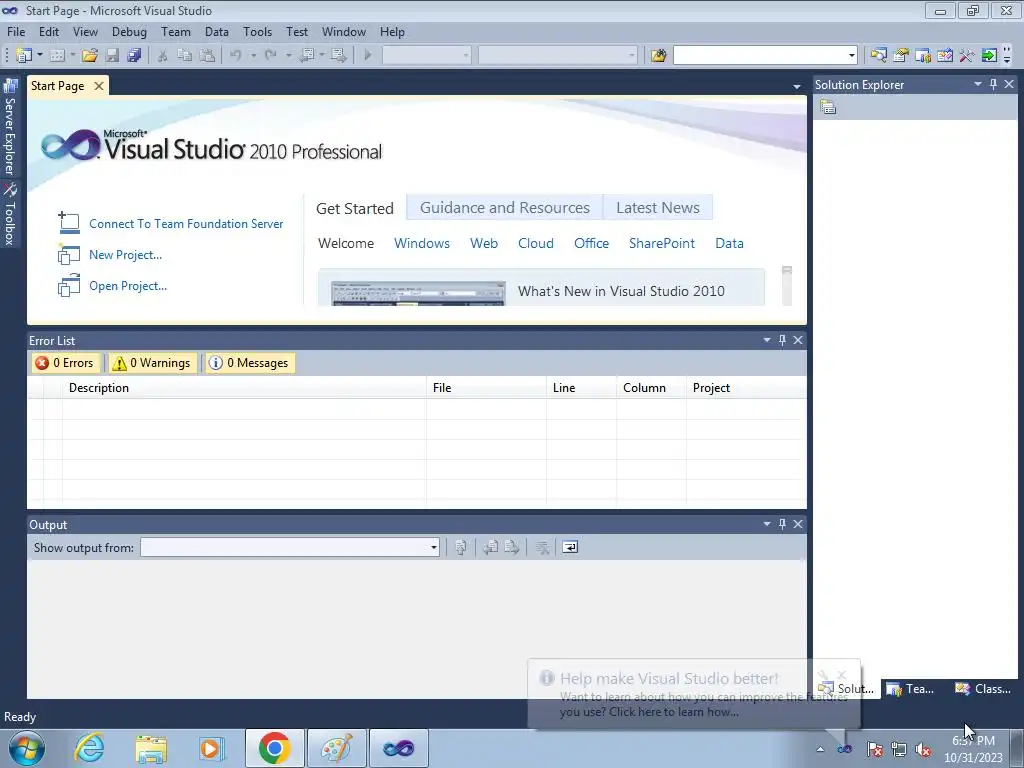1024x768 pixels.
Task: Click the Navigate Forward toolbar icon
Action: coord(338,56)
